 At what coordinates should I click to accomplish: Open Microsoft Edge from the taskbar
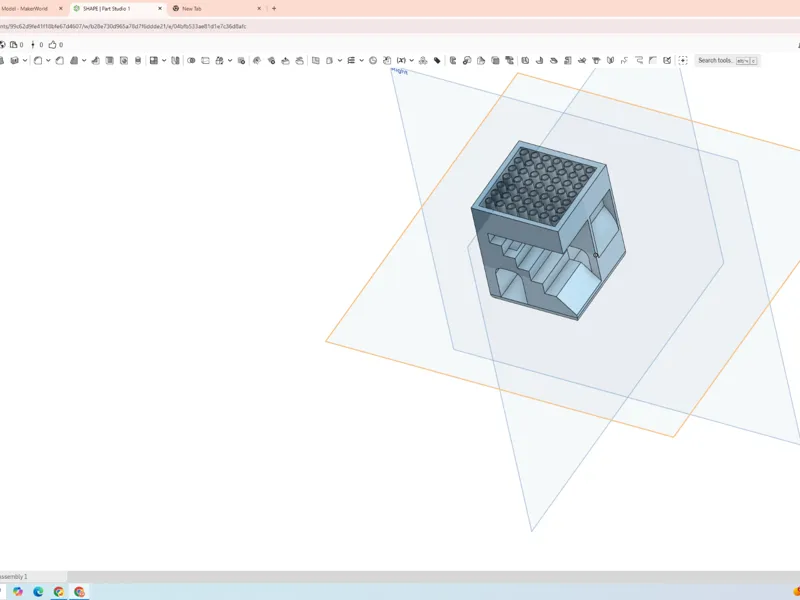[38, 592]
